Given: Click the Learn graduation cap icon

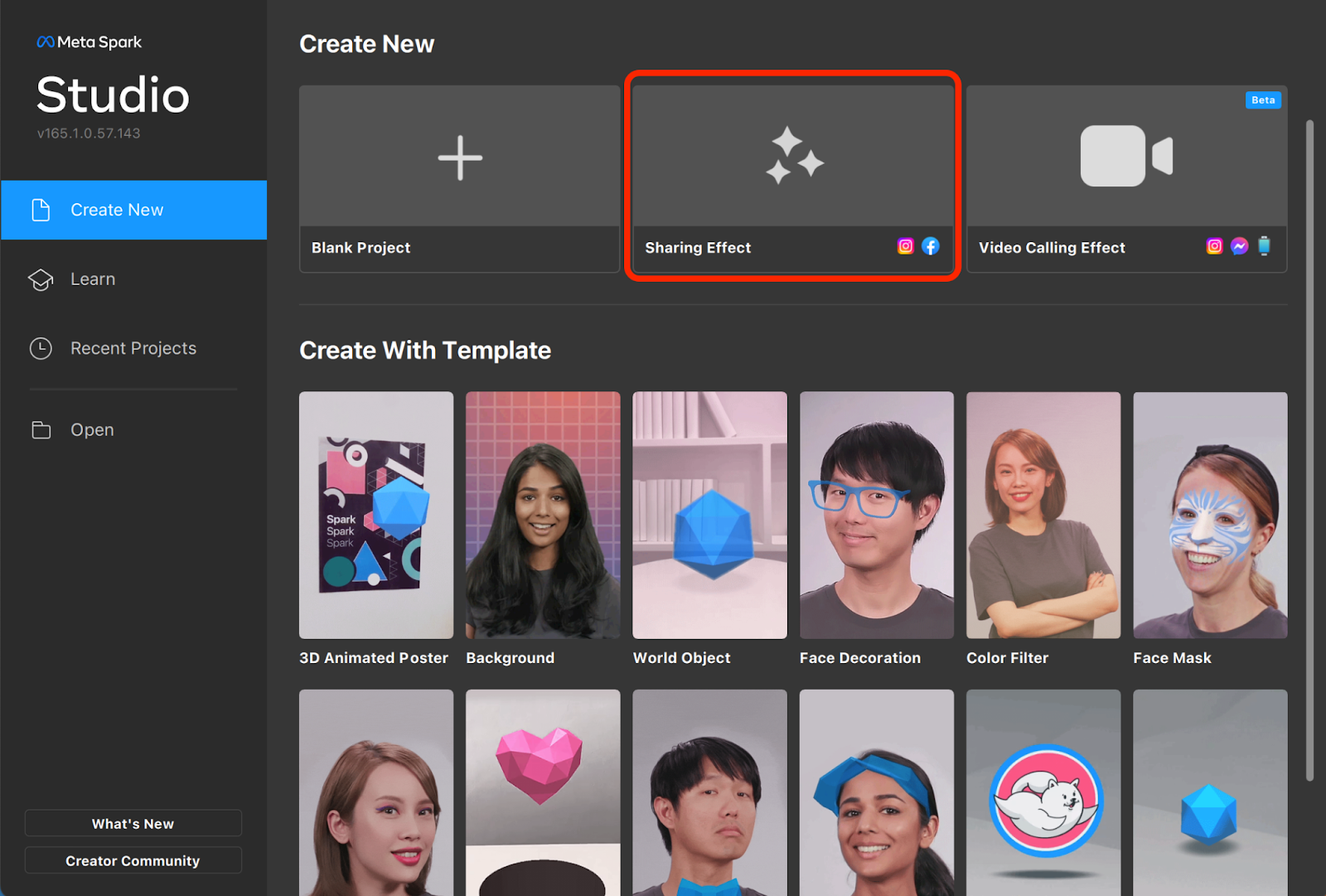Looking at the screenshot, I should click(x=41, y=280).
